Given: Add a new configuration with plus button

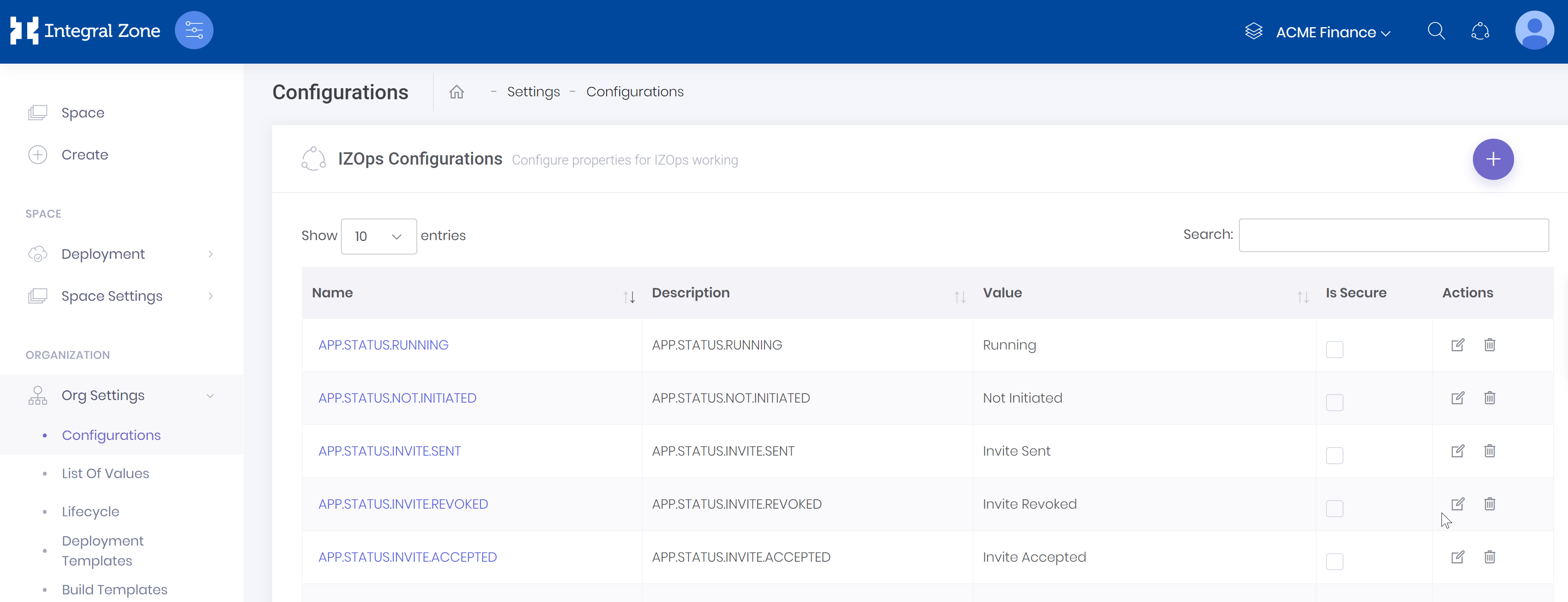Looking at the screenshot, I should coord(1492,160).
